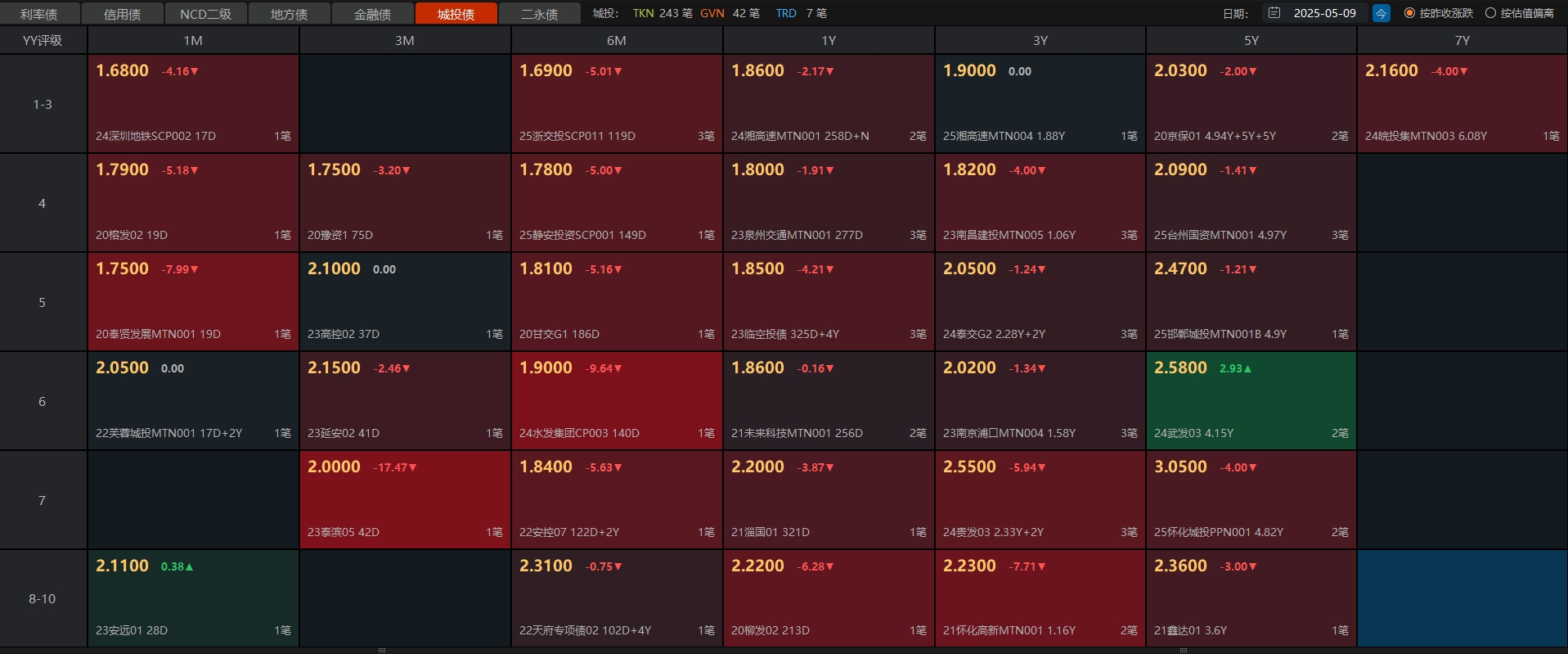Click the 3M column header
This screenshot has width=1568, height=654.
[405, 40]
